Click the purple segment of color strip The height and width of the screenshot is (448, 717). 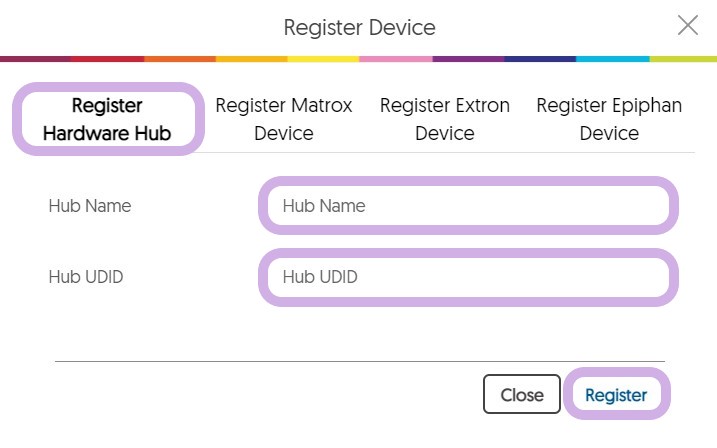tap(467, 59)
